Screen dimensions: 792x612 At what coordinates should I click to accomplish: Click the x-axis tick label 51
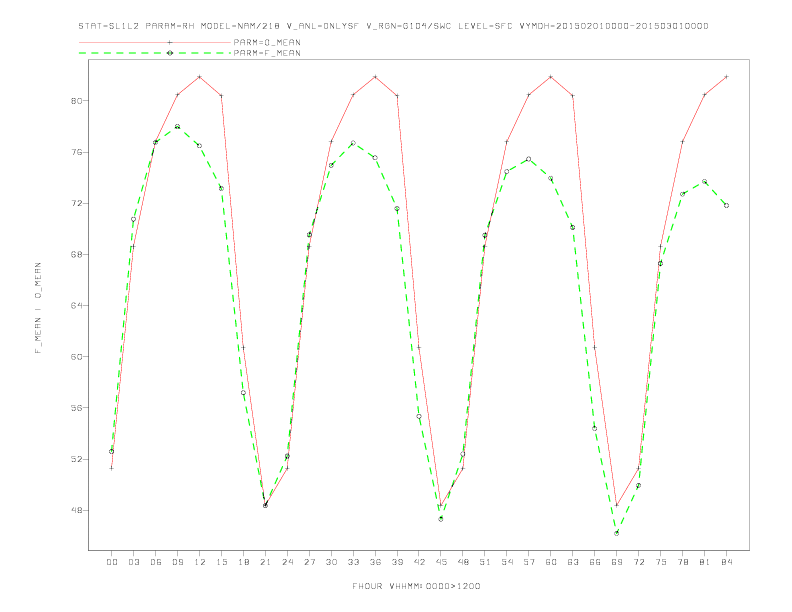(x=485, y=562)
